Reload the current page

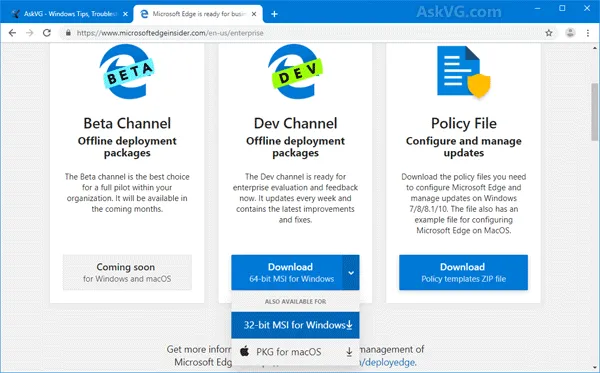47,33
